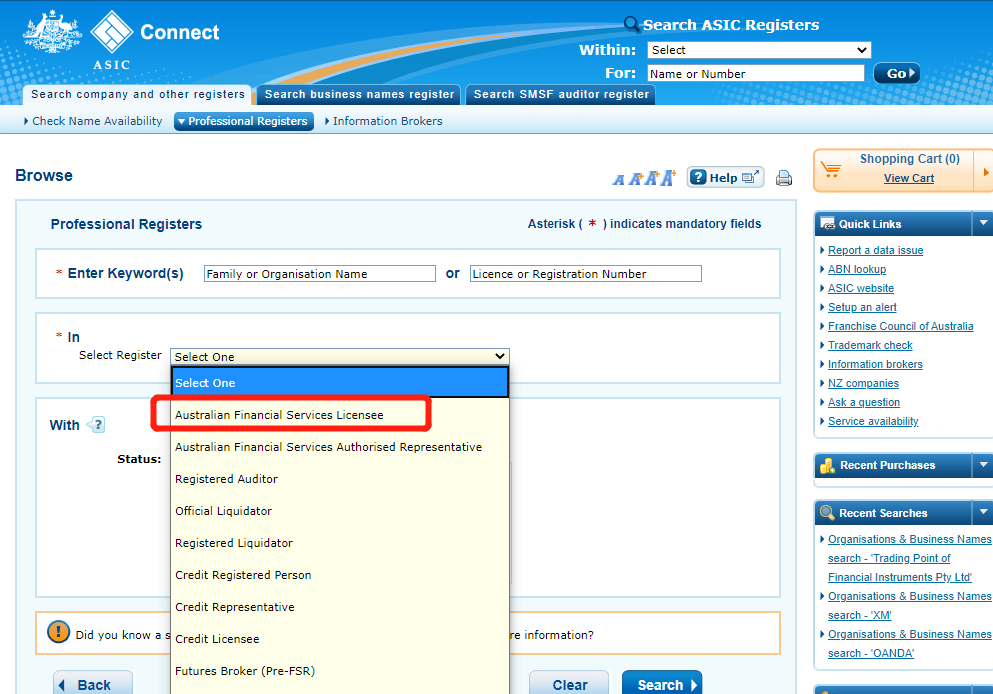Choose Select One option in the list
This screenshot has width=993, height=694.
coord(339,383)
